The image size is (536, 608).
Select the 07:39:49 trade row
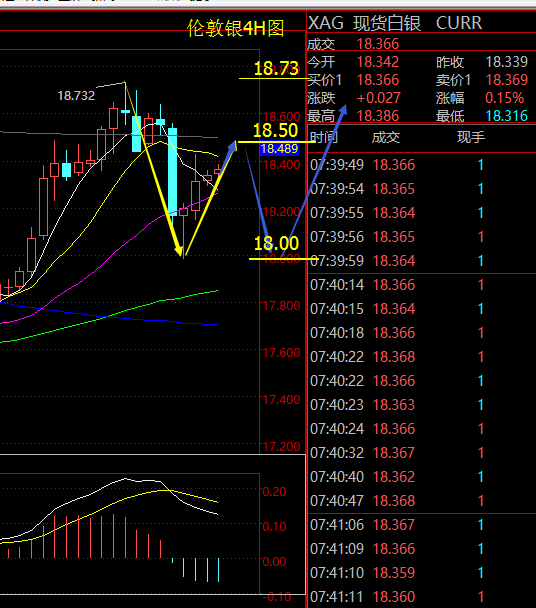(421, 165)
